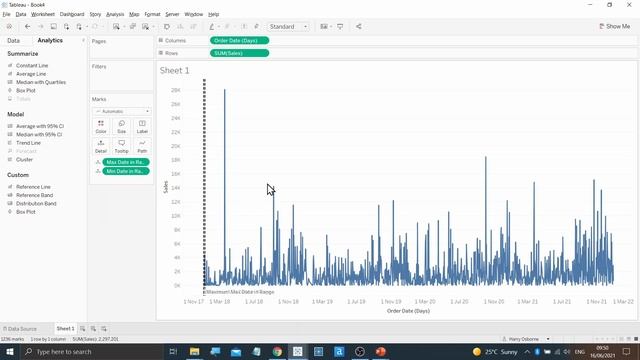Viewport: 640px width, 360px height.
Task: Click the Order Date (Days) pill in Columns
Action: pos(240,40)
